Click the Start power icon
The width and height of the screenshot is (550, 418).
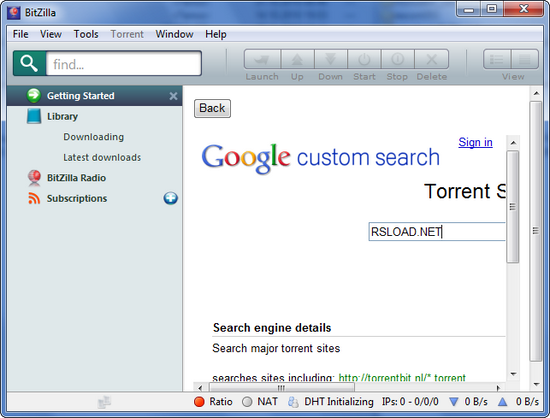[364, 59]
